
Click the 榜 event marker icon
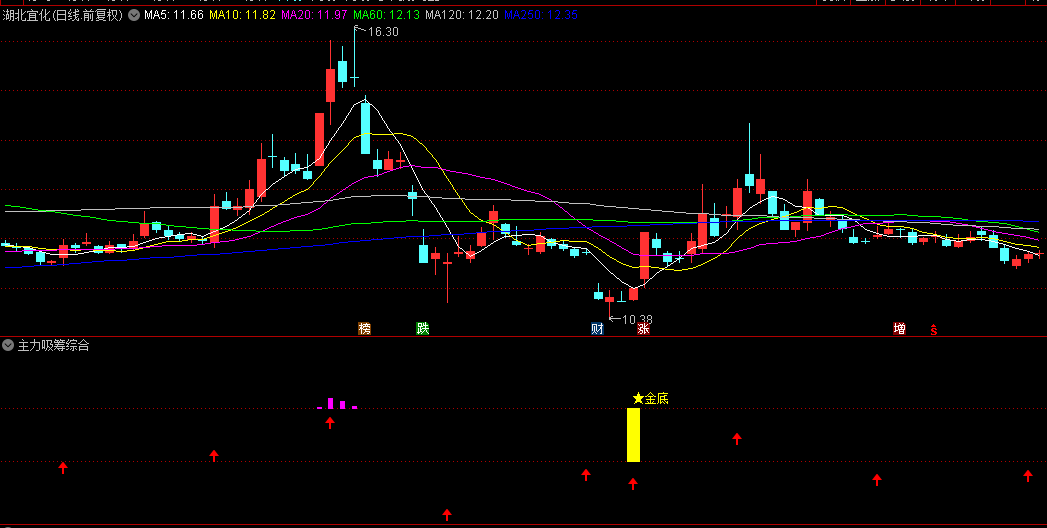[364, 328]
